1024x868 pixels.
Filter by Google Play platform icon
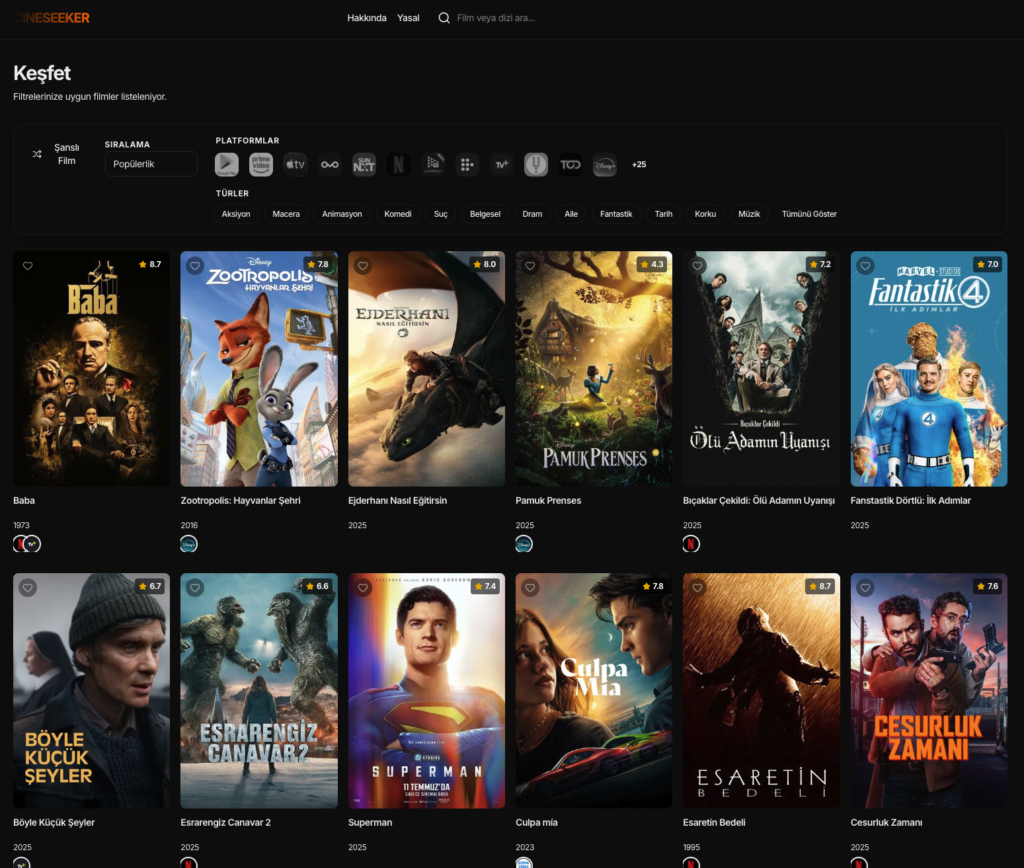tap(227, 165)
